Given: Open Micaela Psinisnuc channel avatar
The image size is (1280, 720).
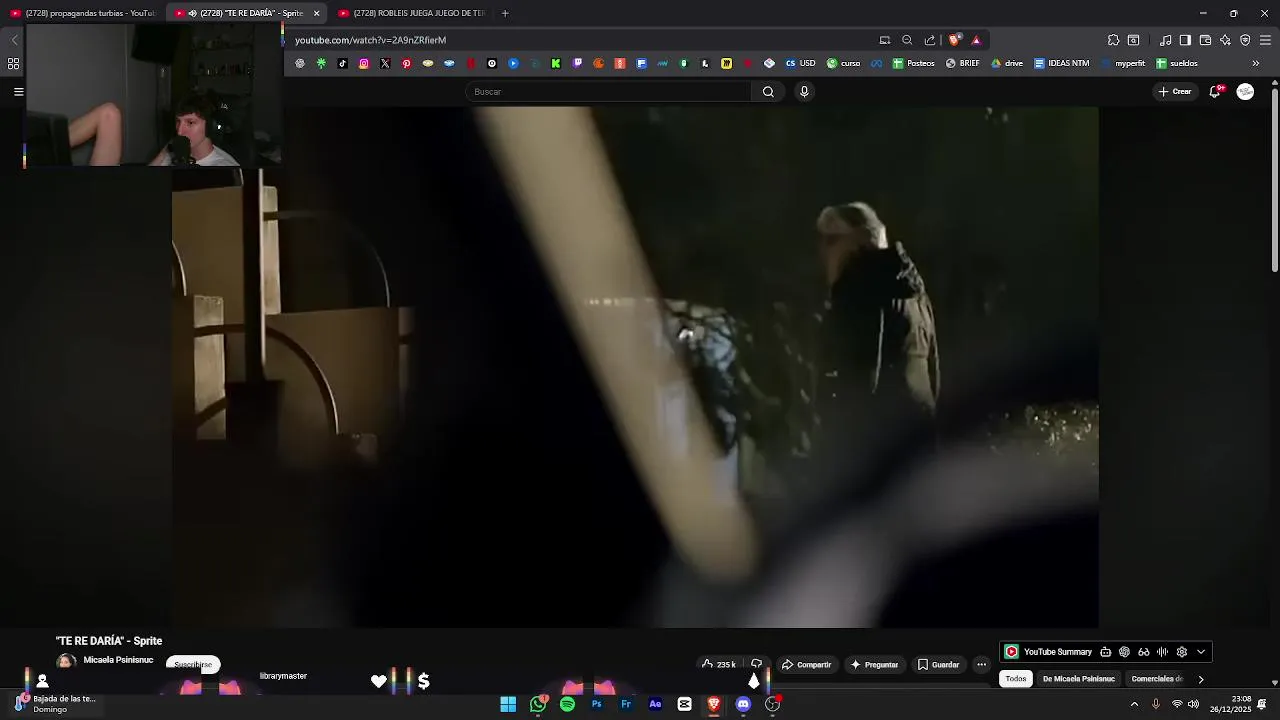Looking at the screenshot, I should [x=66, y=662].
